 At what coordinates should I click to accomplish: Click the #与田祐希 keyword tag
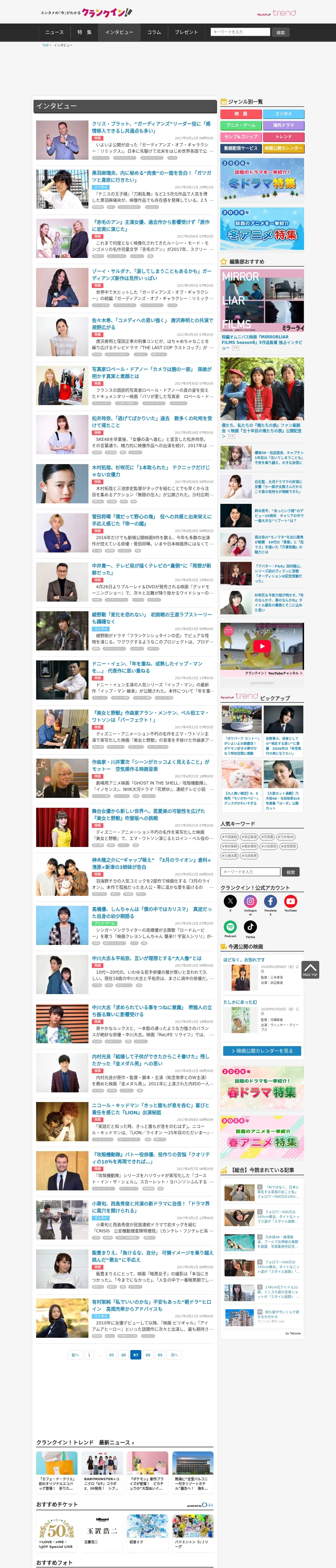pos(249,855)
